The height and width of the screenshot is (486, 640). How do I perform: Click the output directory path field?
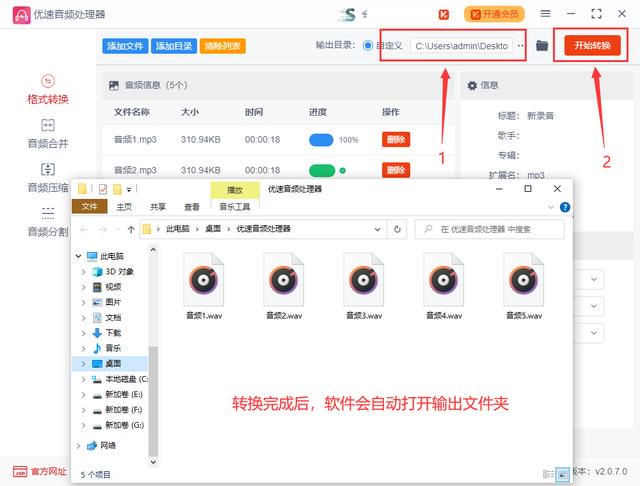coord(462,46)
